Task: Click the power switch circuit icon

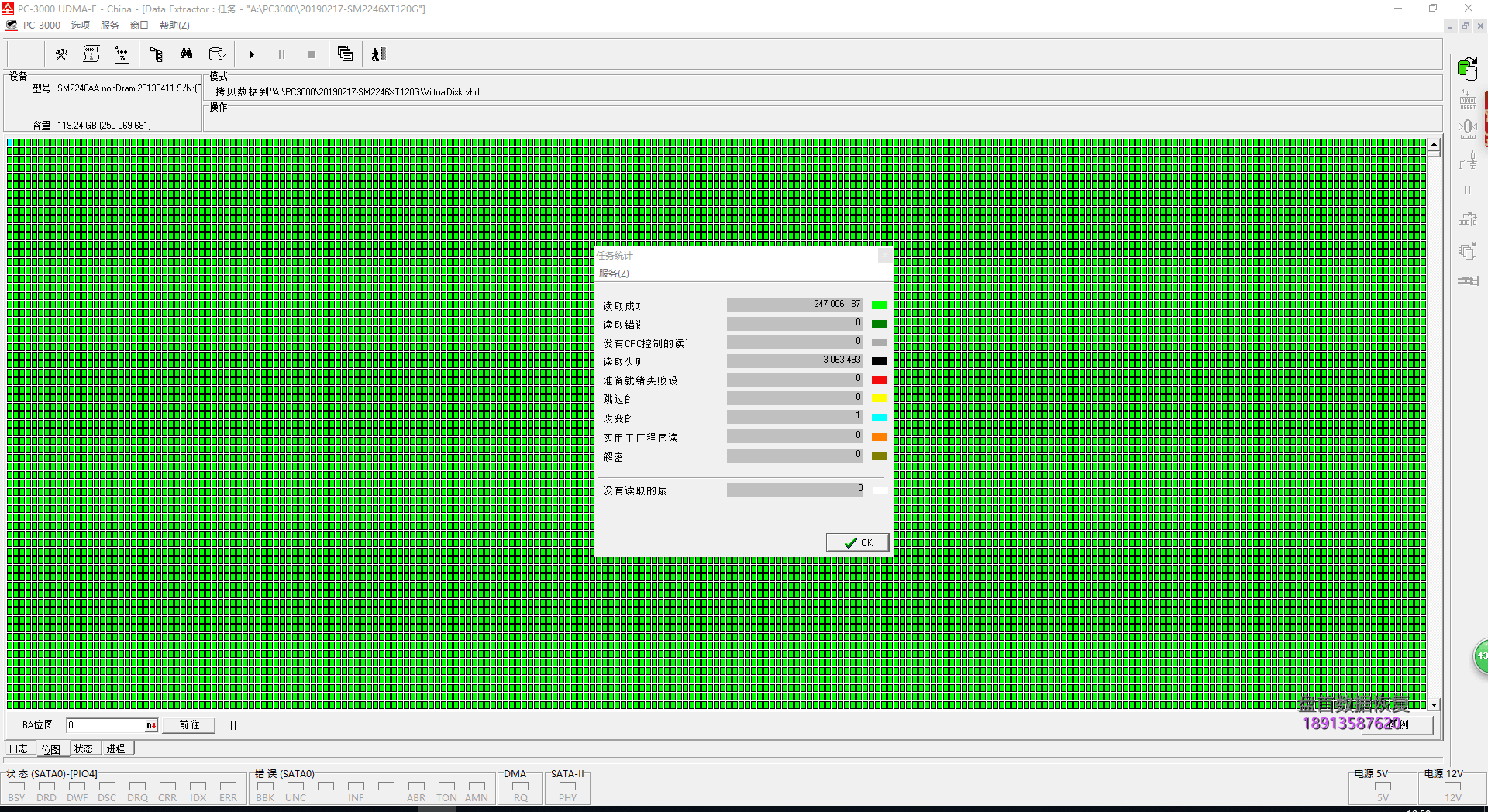Action: [1467, 160]
